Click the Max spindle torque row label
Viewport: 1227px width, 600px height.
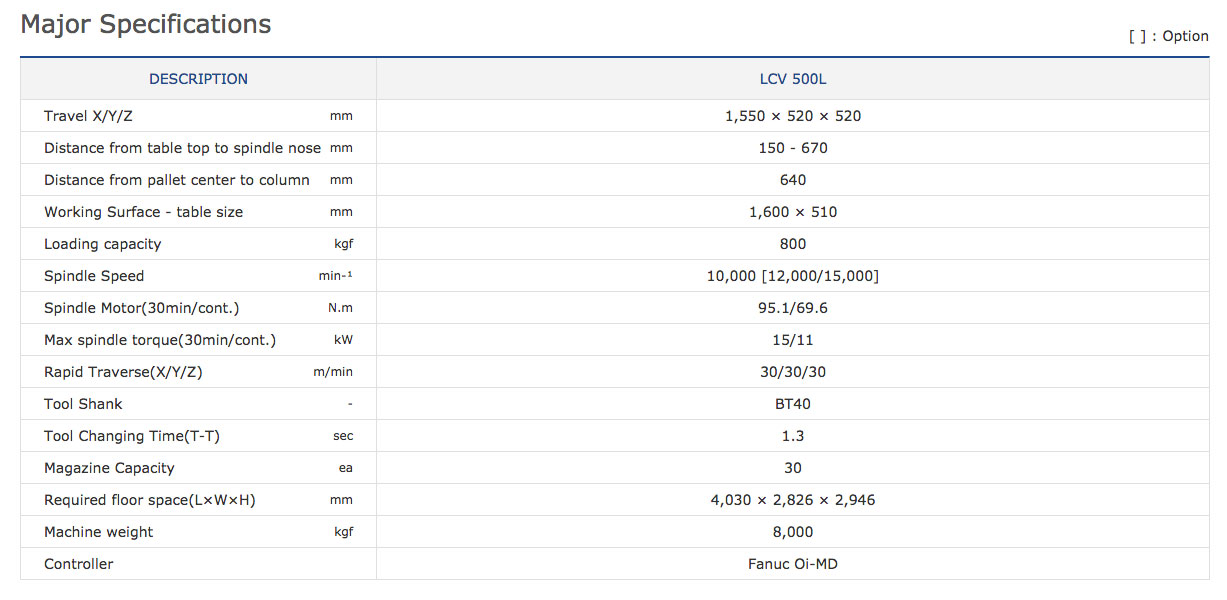tap(160, 340)
